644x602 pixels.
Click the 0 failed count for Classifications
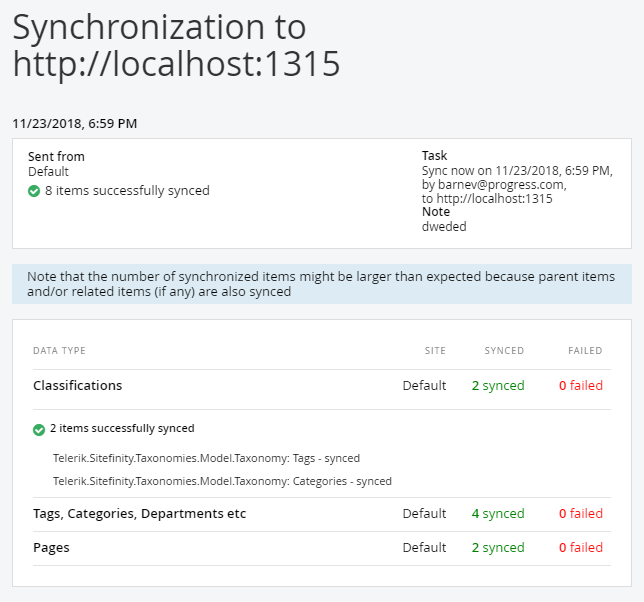(x=580, y=385)
